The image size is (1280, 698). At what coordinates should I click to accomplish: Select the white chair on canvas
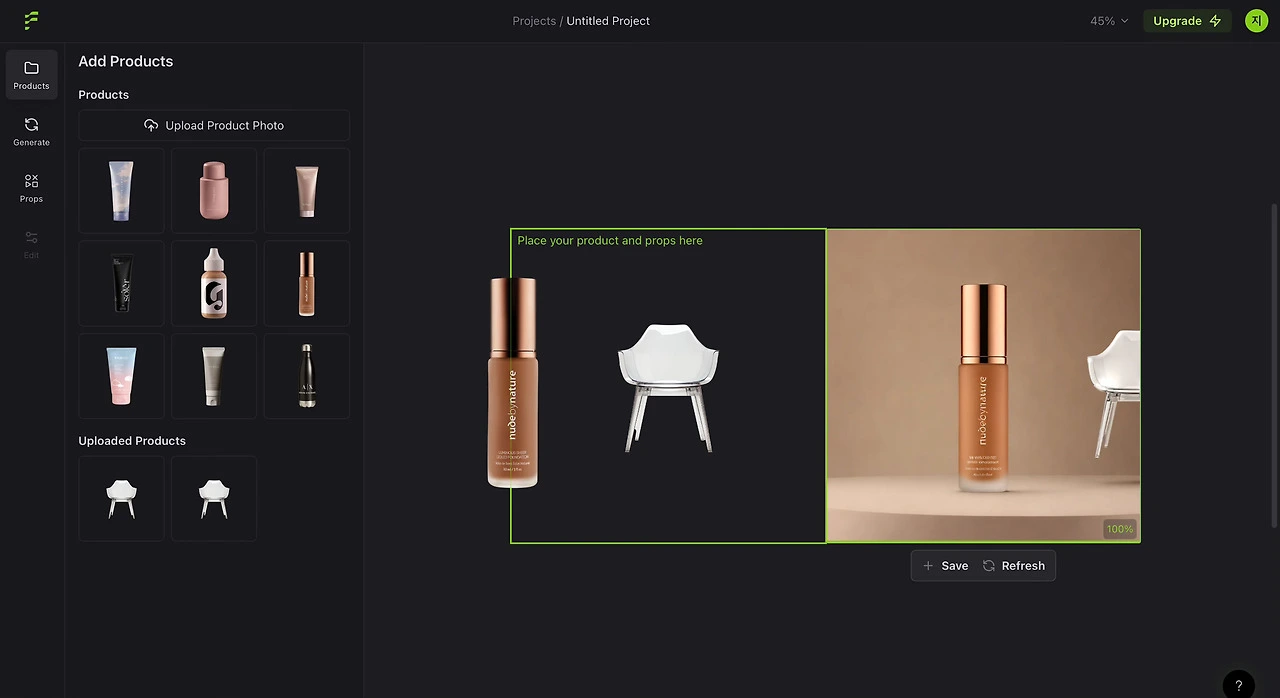click(x=668, y=387)
